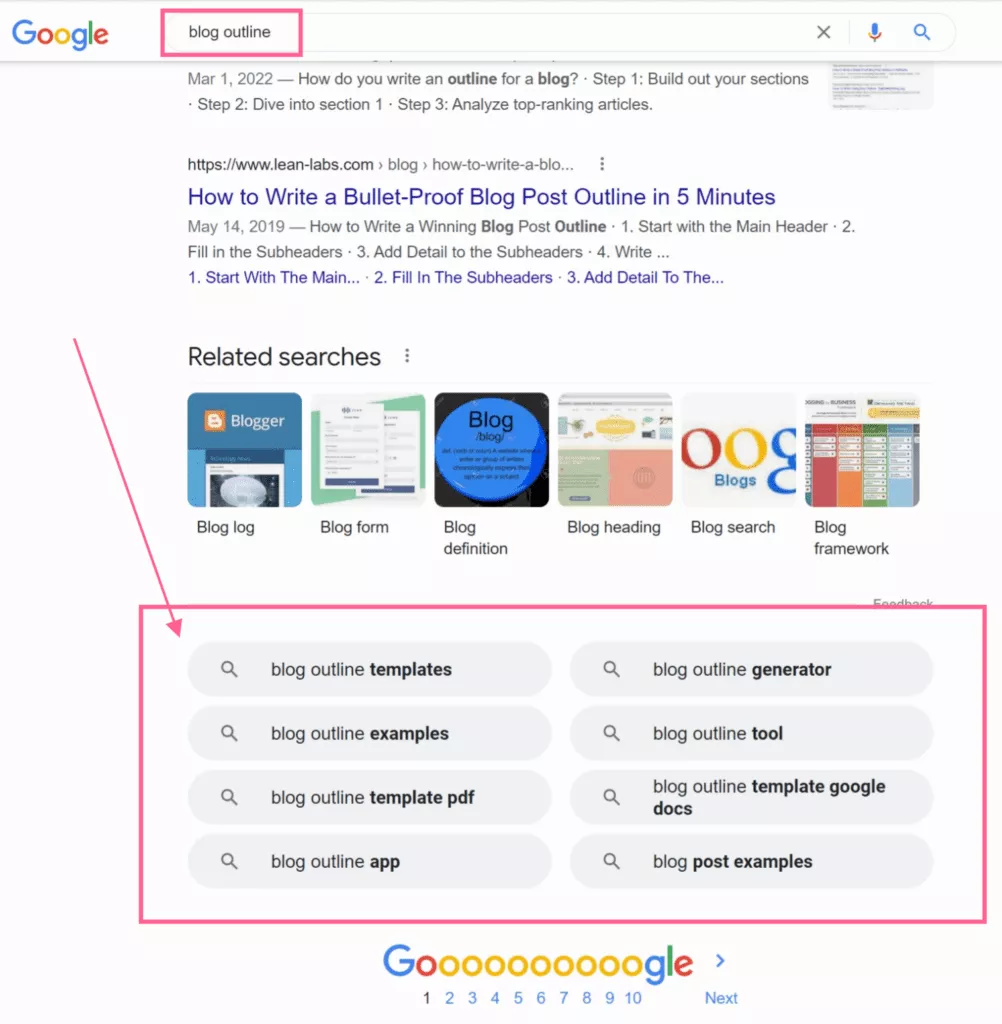Jump to '2. Fill In The Subheaders' sitelink
Image resolution: width=1002 pixels, height=1024 pixels.
[x=463, y=278]
